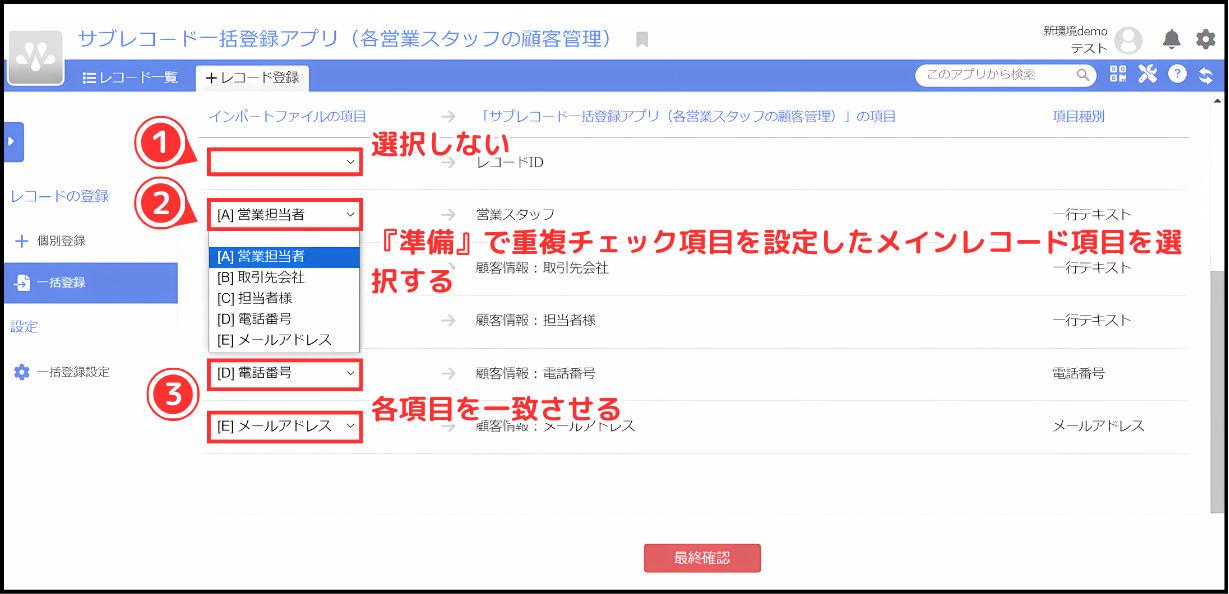Viewport: 1229px width, 594px height.
Task: Open the QR code icon
Action: (1118, 74)
